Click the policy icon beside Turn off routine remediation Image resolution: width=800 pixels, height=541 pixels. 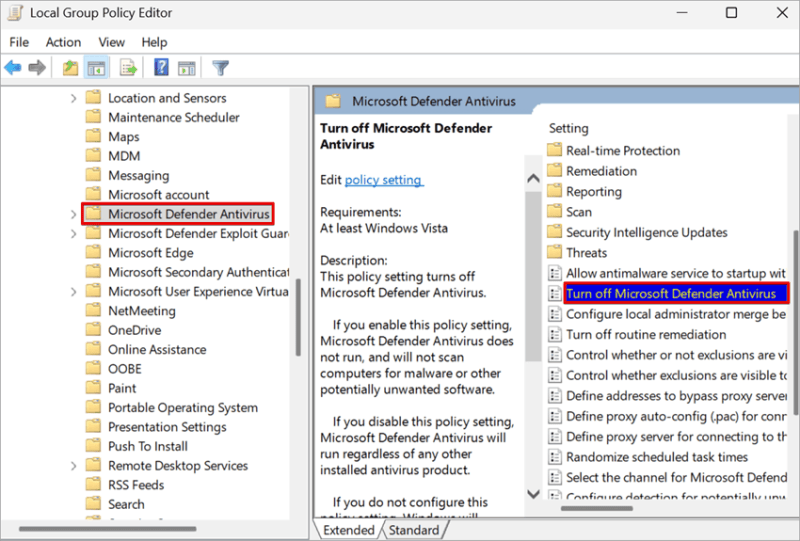554,334
